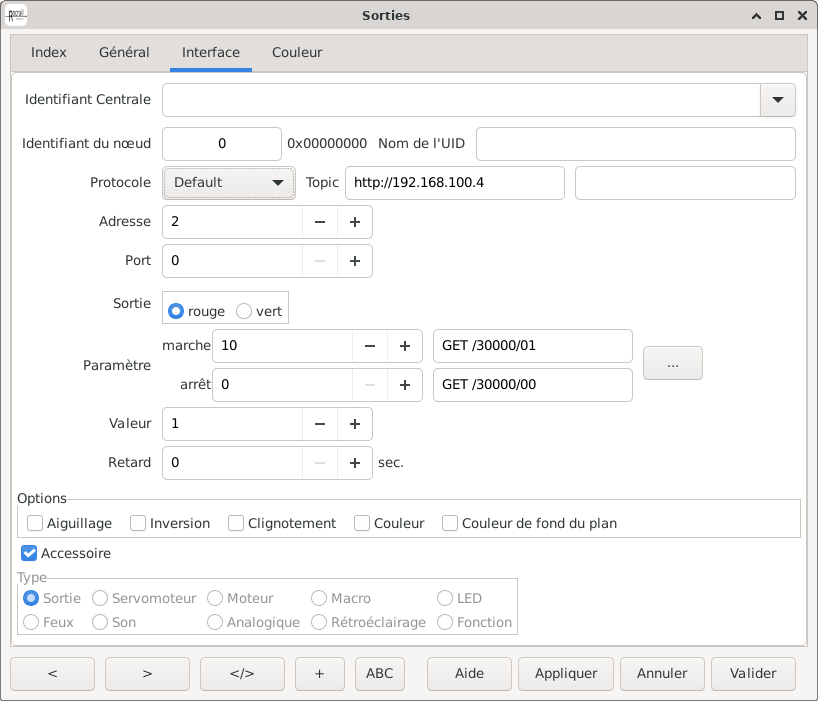818x701 pixels.
Task: Uncheck the Accessoire checkbox
Action: [x=30, y=553]
